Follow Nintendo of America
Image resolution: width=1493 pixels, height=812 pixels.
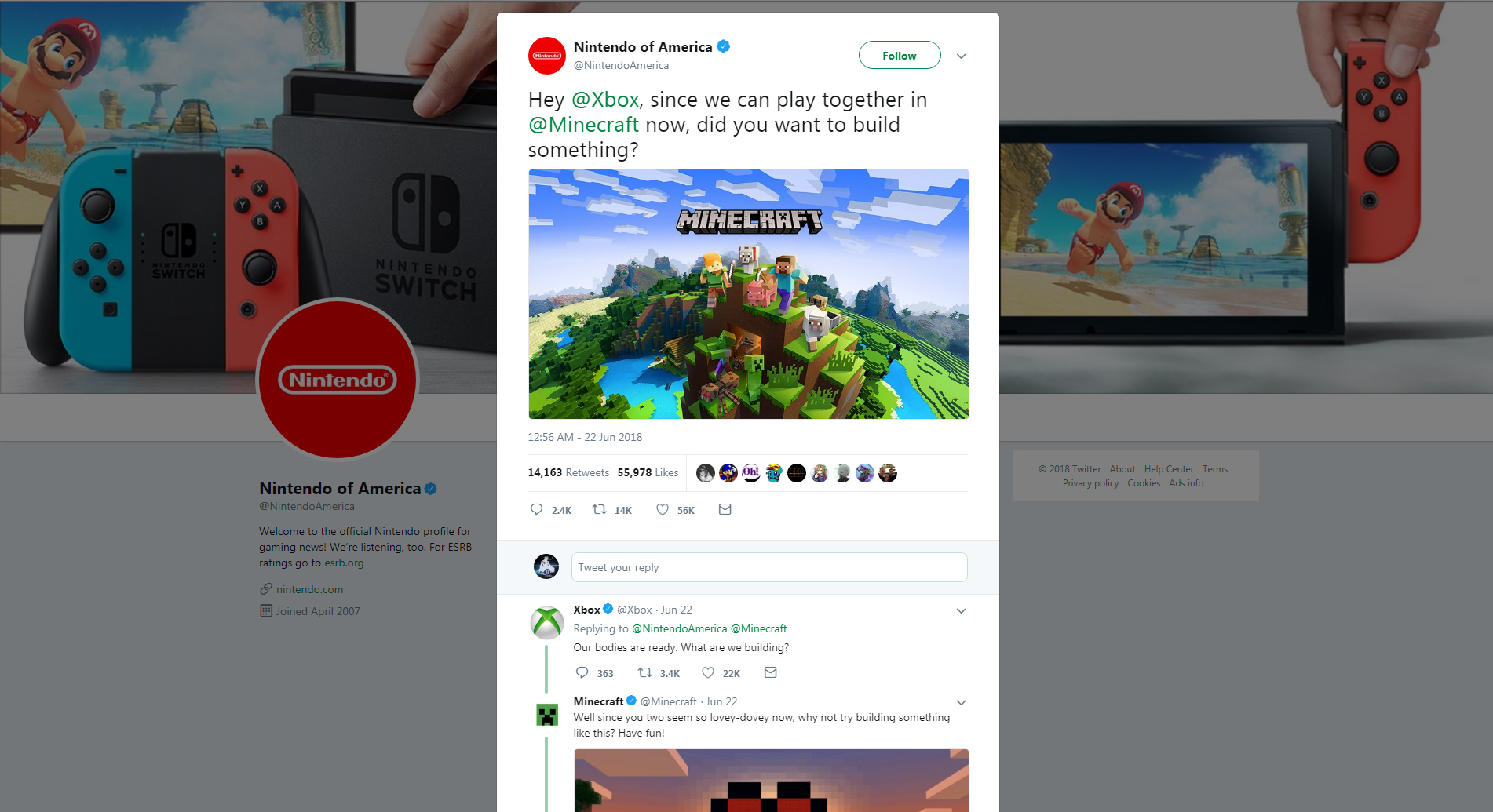click(x=900, y=56)
